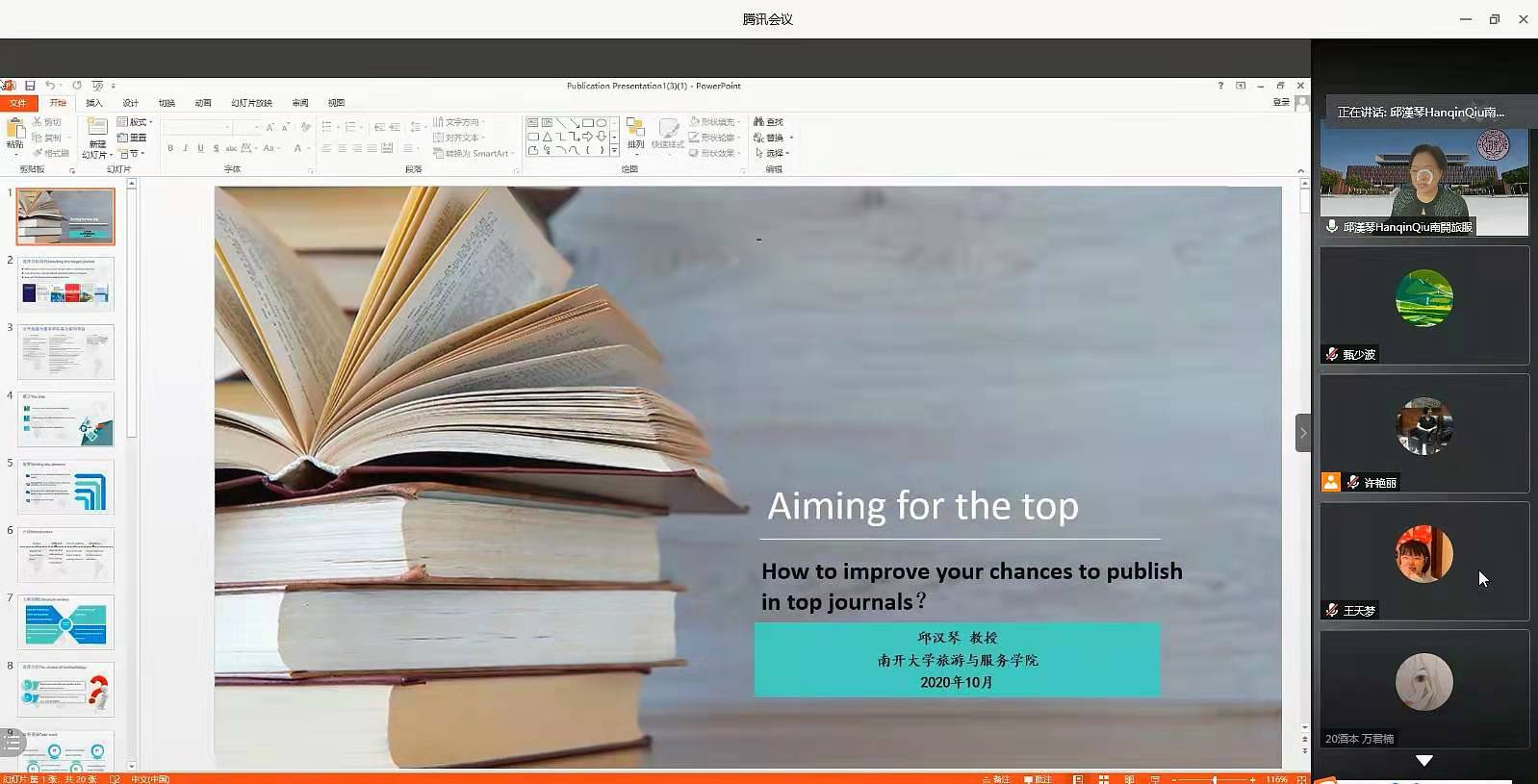The width and height of the screenshot is (1538, 784).
Task: Click 重置 to reset the slide
Action: tap(133, 138)
